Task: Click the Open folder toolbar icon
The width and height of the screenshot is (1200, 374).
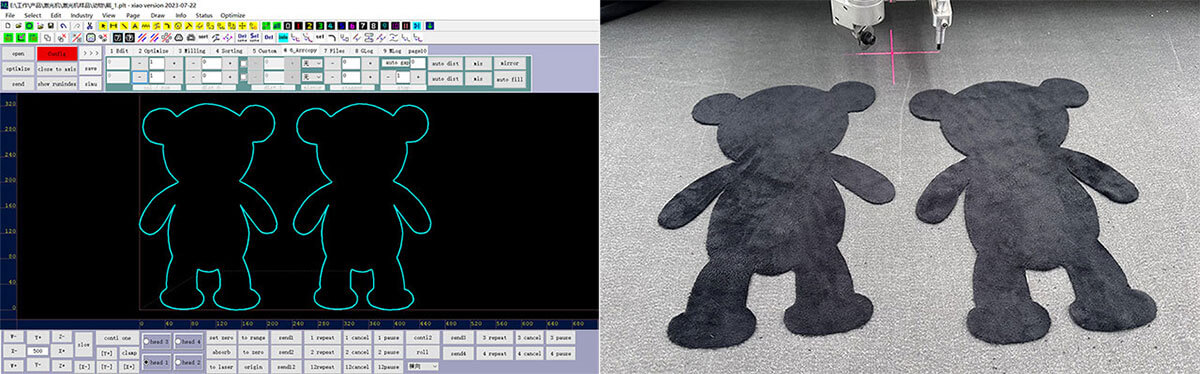Action: coord(18,25)
